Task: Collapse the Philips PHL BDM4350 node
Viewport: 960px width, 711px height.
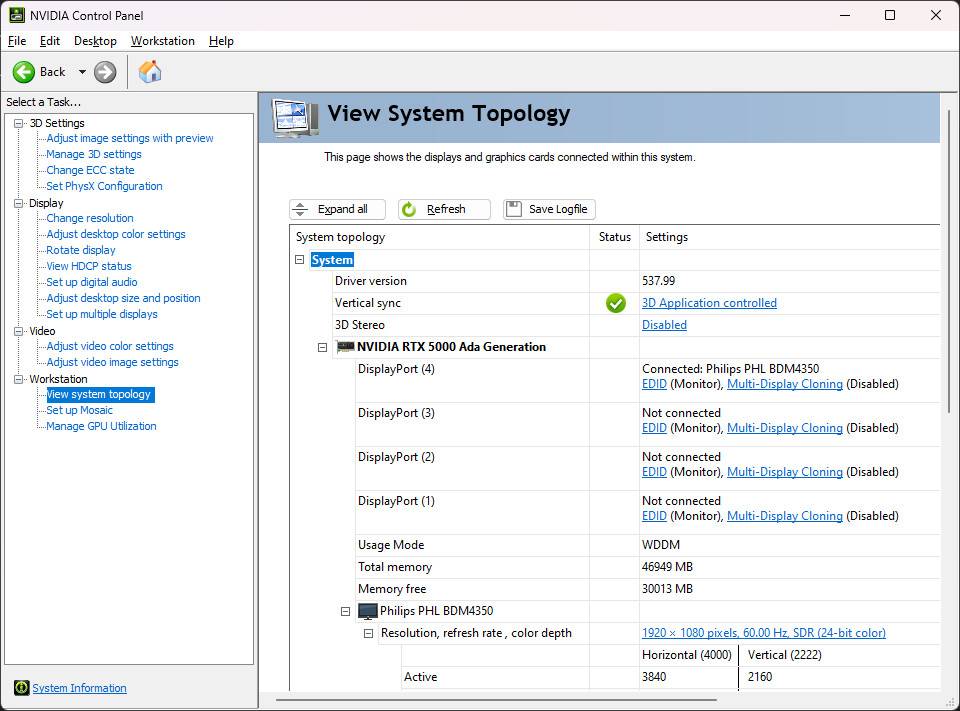Action: pos(345,611)
